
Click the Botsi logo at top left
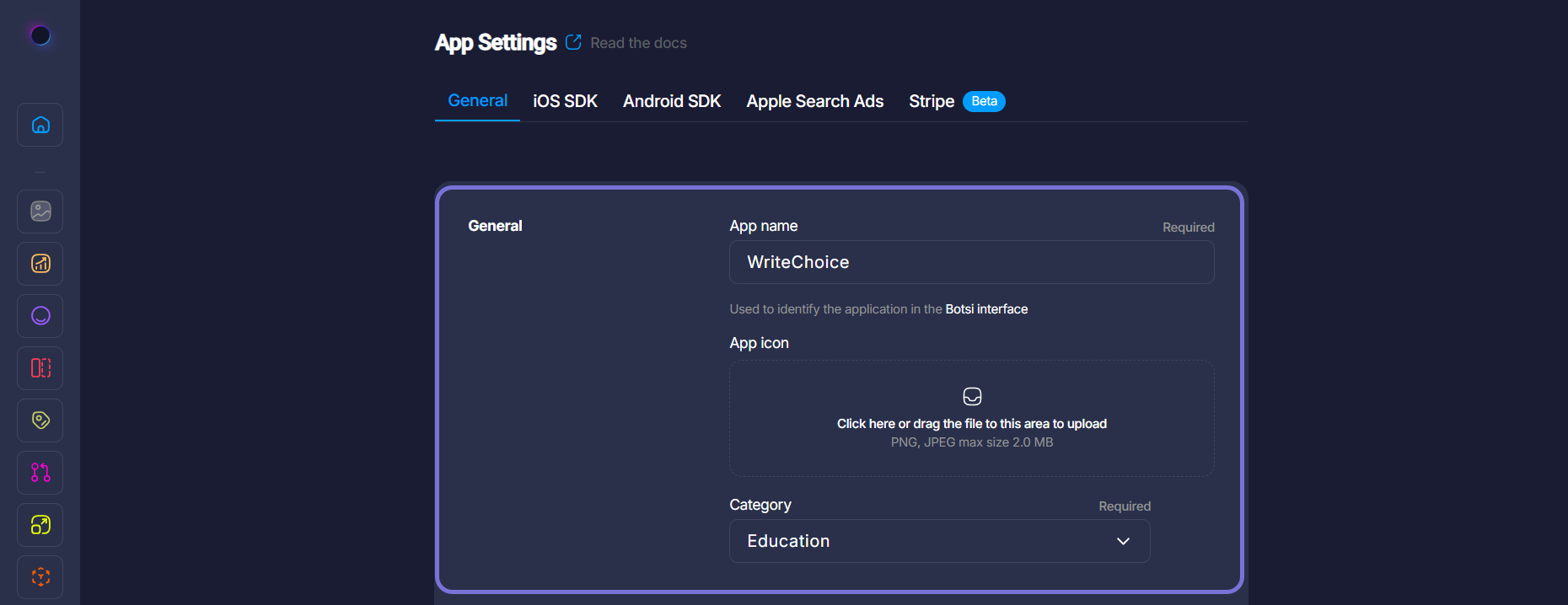[x=40, y=35]
